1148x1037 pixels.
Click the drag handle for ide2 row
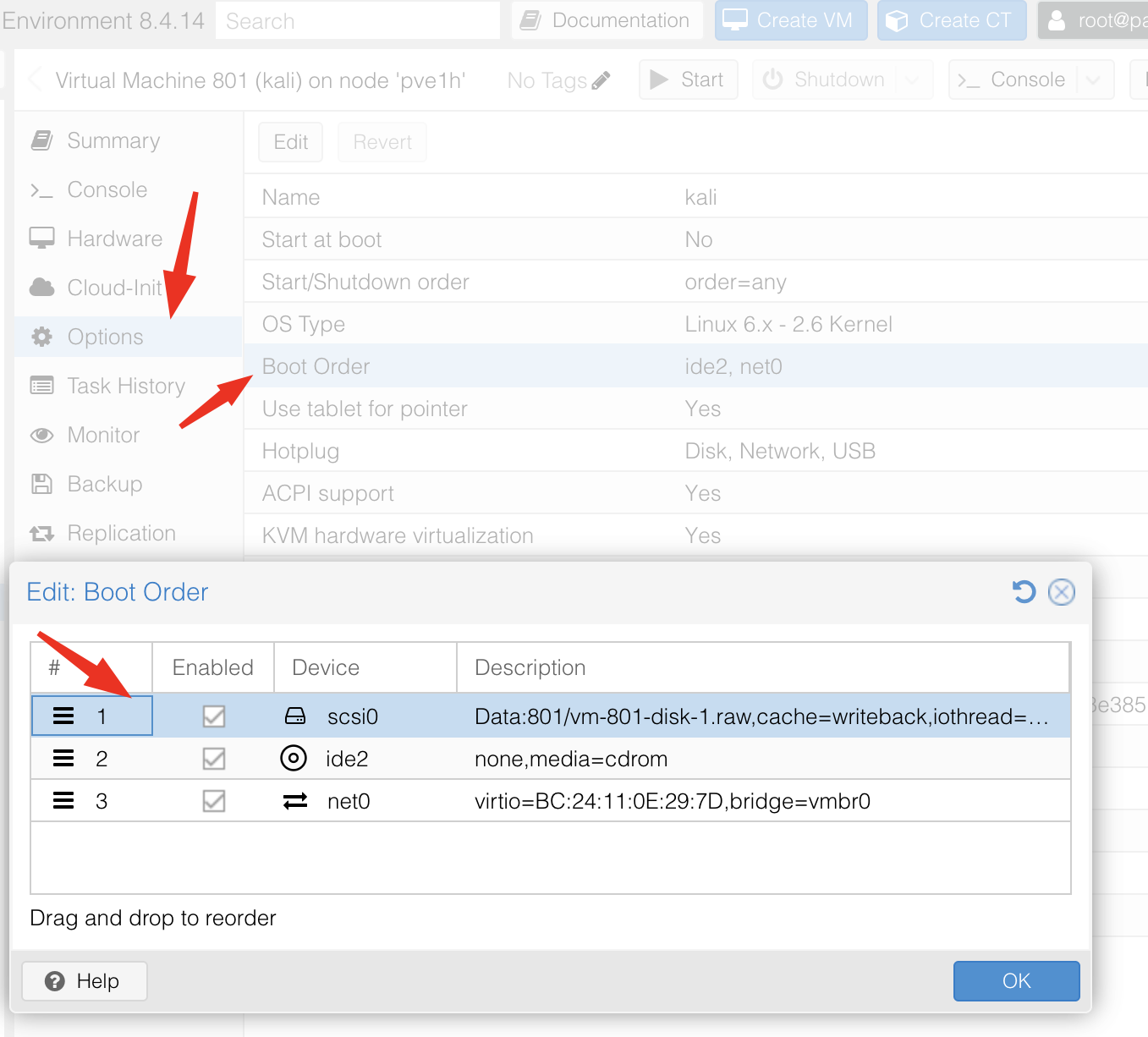click(63, 759)
